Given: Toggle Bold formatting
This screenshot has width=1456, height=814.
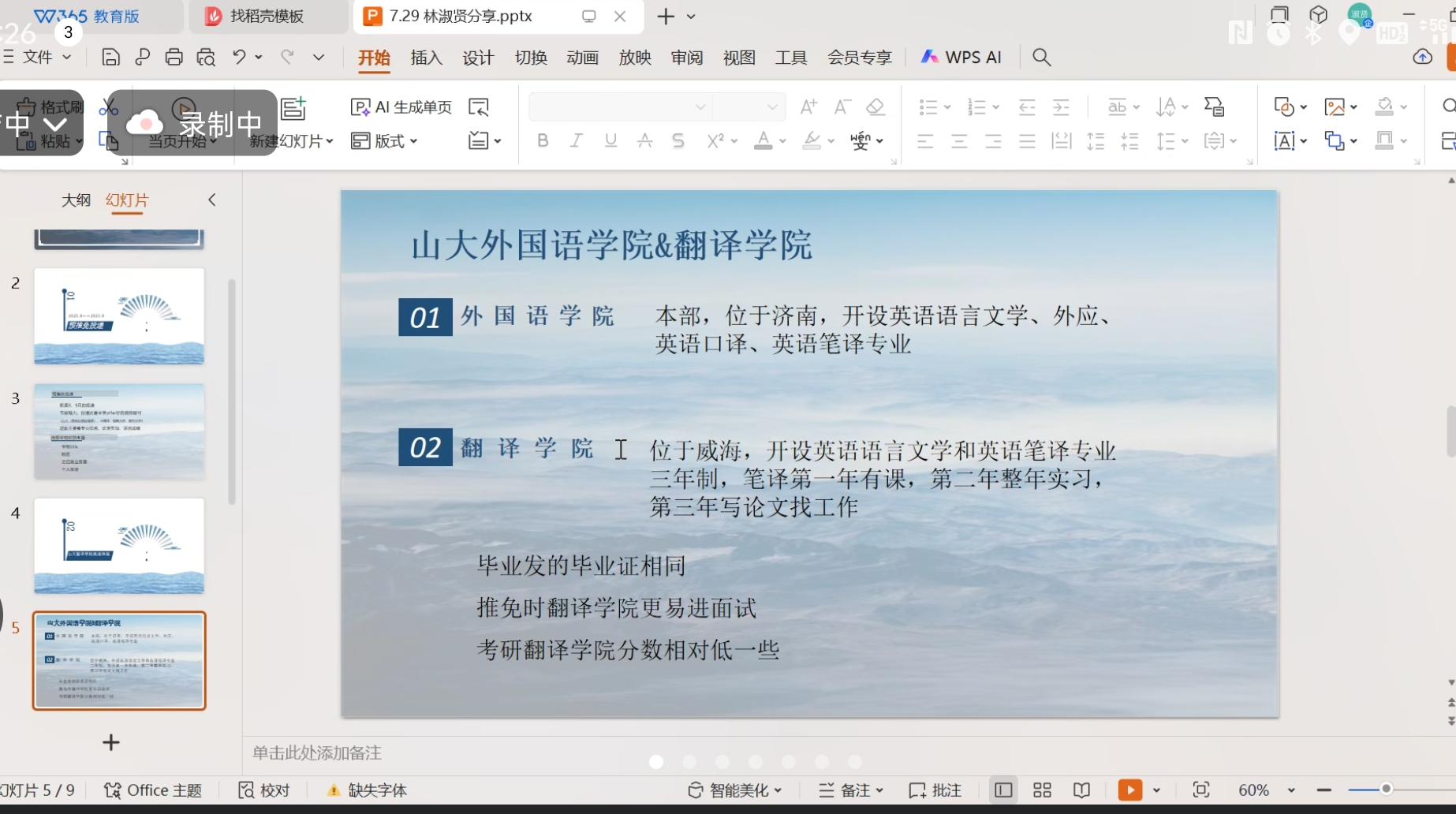Looking at the screenshot, I should [543, 141].
